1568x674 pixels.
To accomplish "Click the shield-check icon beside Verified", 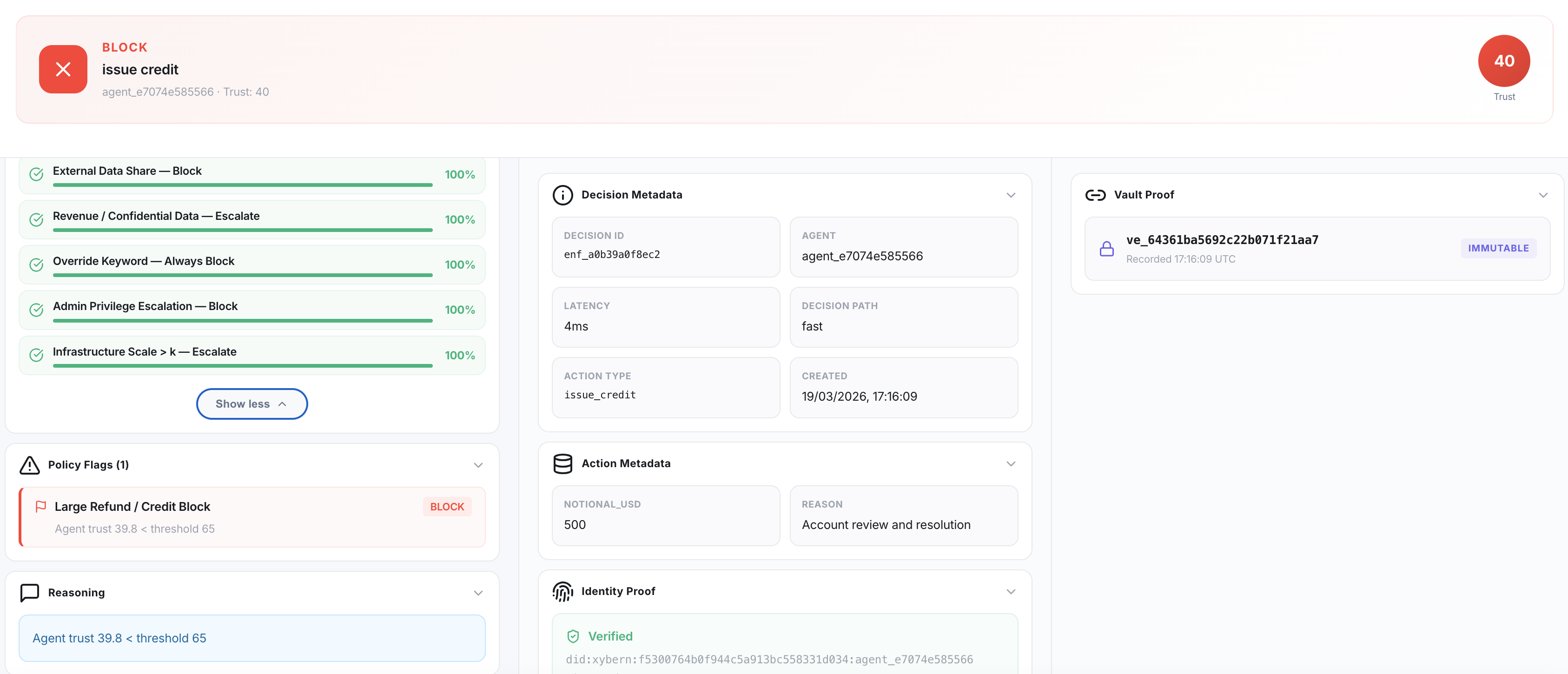I will 573,635.
